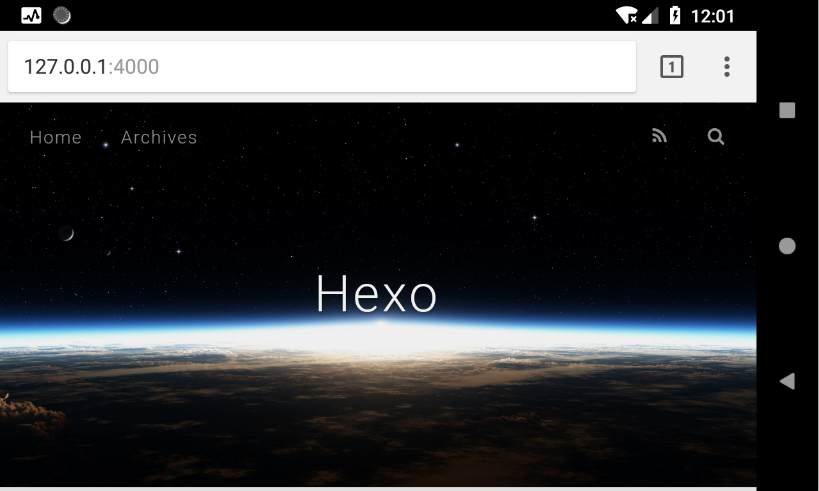Focus the 127.0.0.1:4000 address bar
Viewport: 819px width, 491px height.
pos(322,67)
